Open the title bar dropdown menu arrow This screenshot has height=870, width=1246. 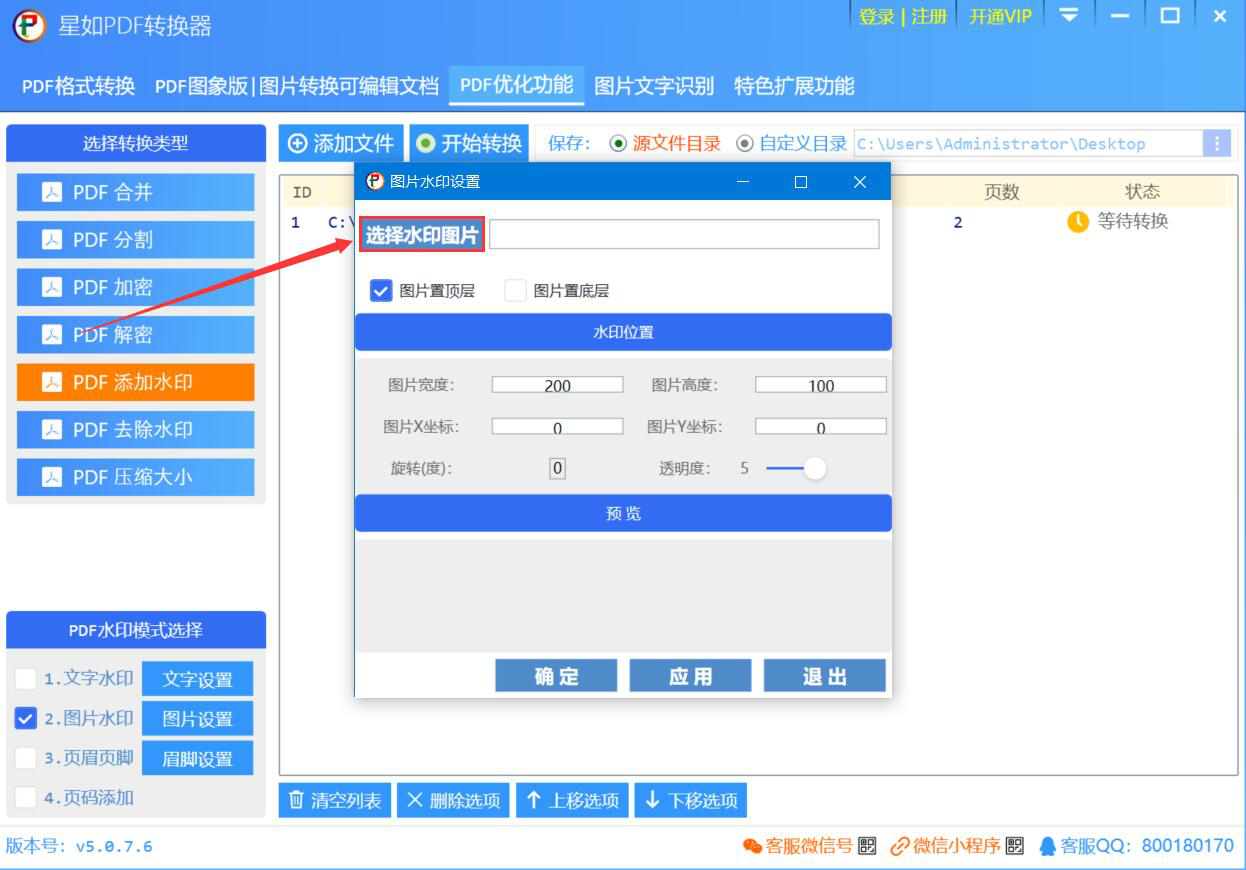(1069, 16)
